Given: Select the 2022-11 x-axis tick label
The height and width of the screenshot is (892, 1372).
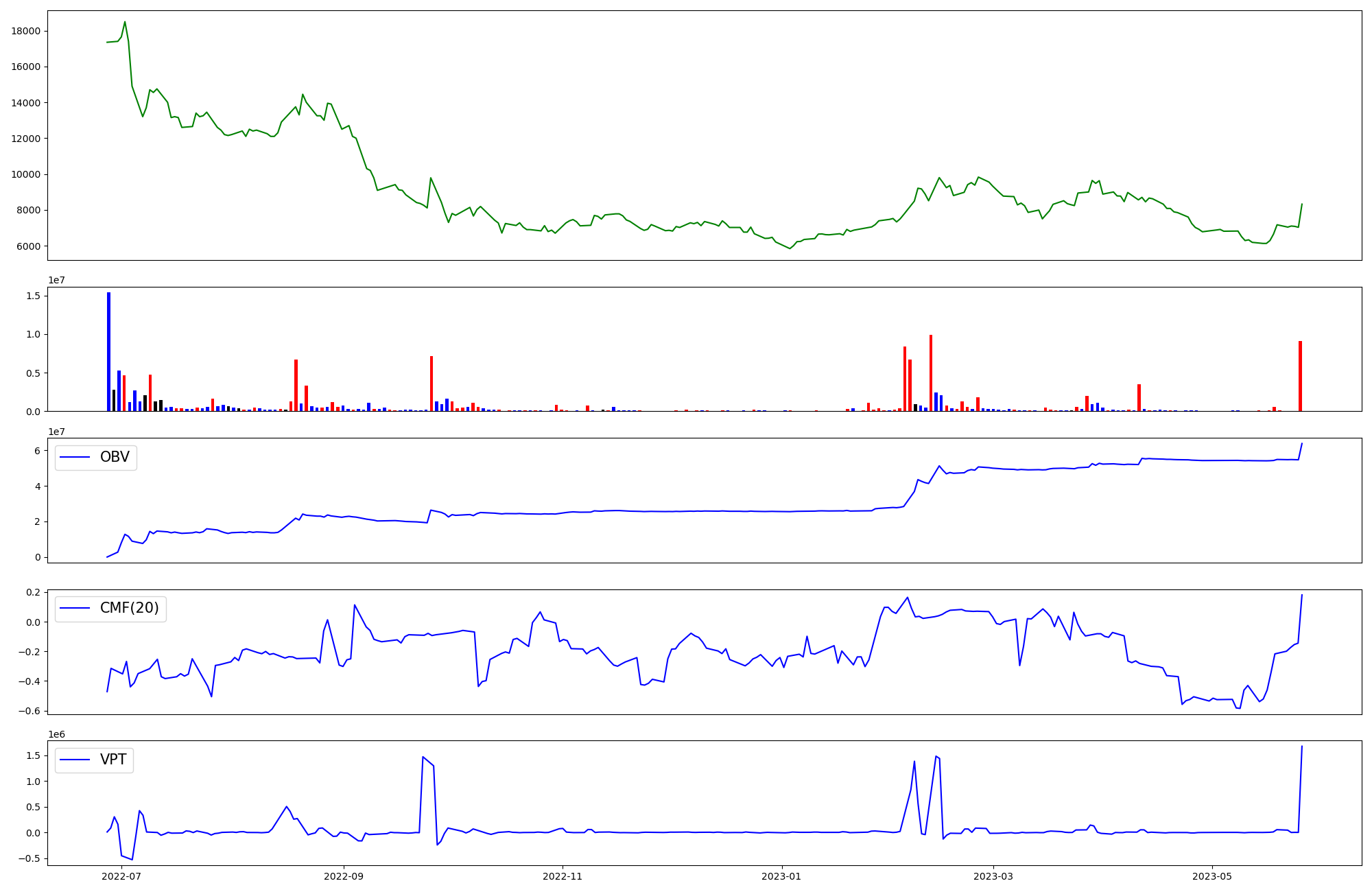Looking at the screenshot, I should [563, 876].
